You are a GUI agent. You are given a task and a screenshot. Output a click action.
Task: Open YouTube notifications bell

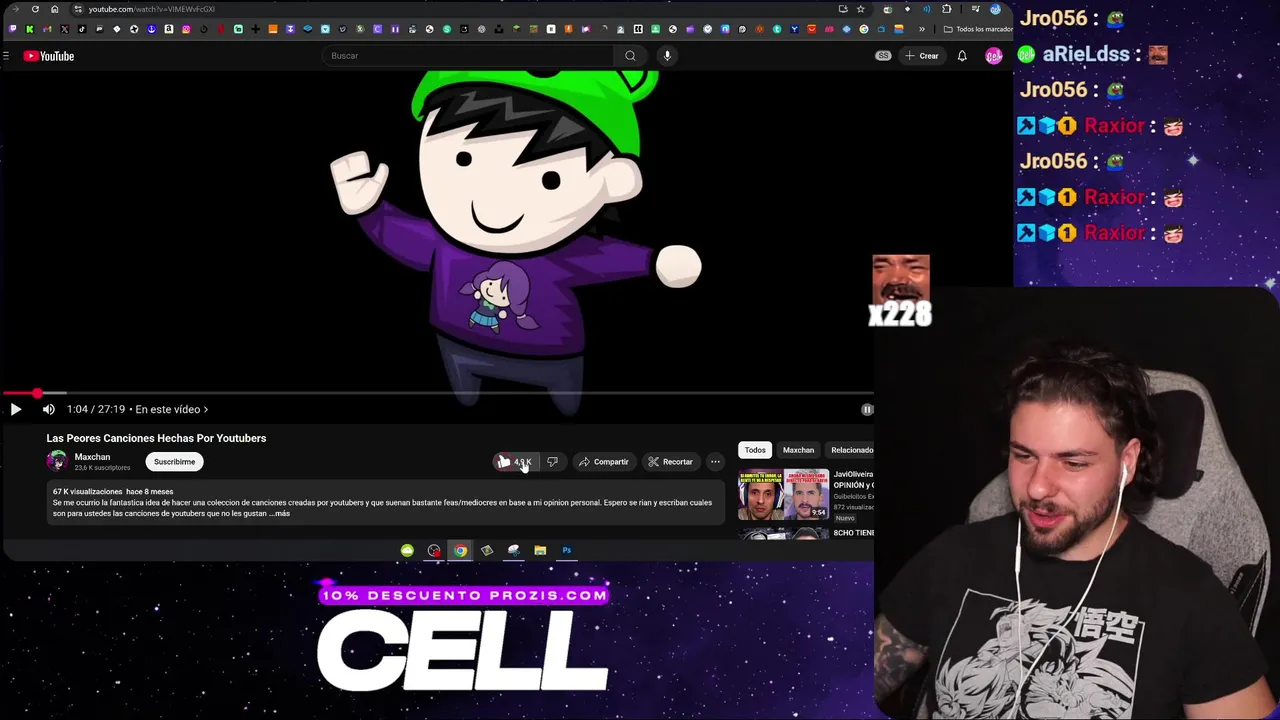(962, 56)
